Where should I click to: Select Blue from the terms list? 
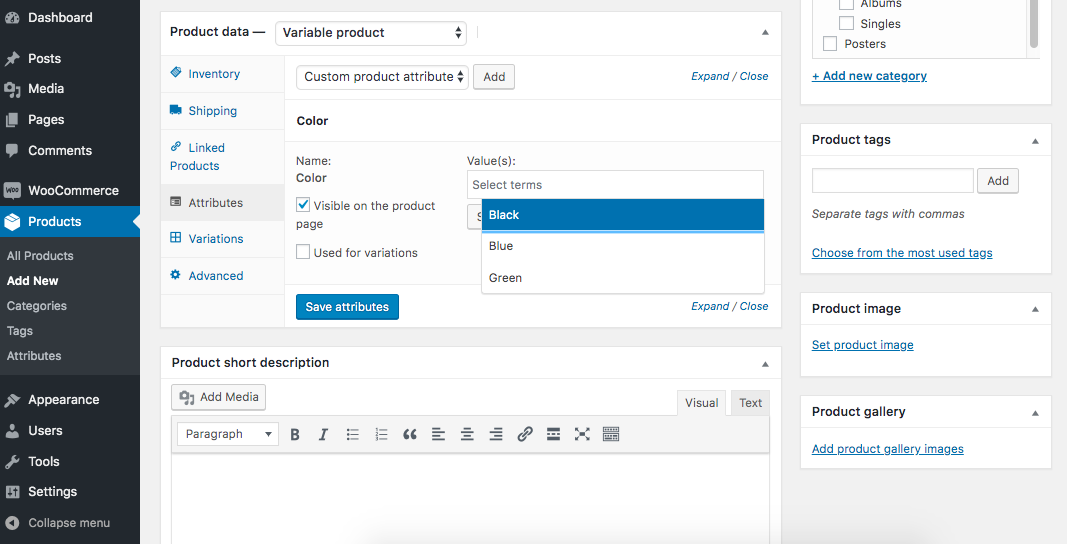coord(501,246)
